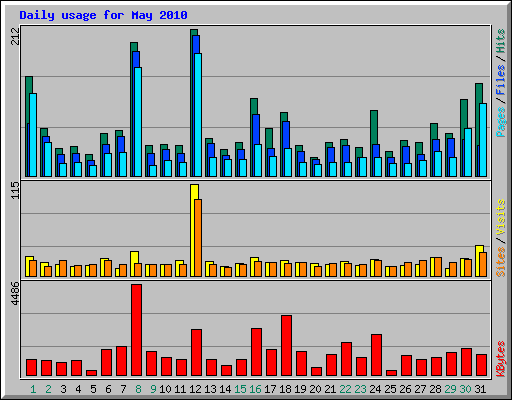Select day 24 on the x-axis
Screen dimensions: 512x400
pos(375,389)
